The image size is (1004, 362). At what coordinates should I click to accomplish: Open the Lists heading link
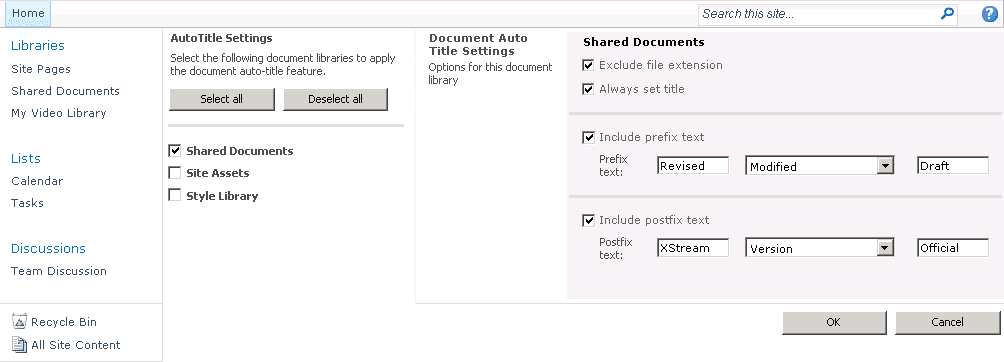click(26, 158)
